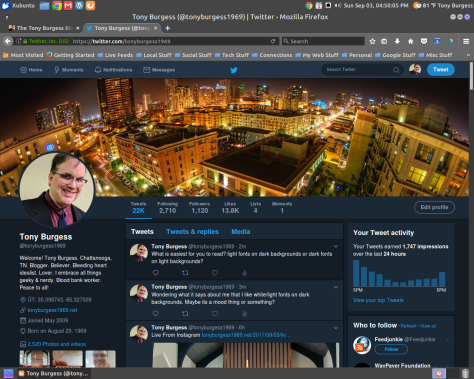Open the third media thumbnail in sidebar
The height and width of the screenshot is (379, 474).
[x=100, y=359]
